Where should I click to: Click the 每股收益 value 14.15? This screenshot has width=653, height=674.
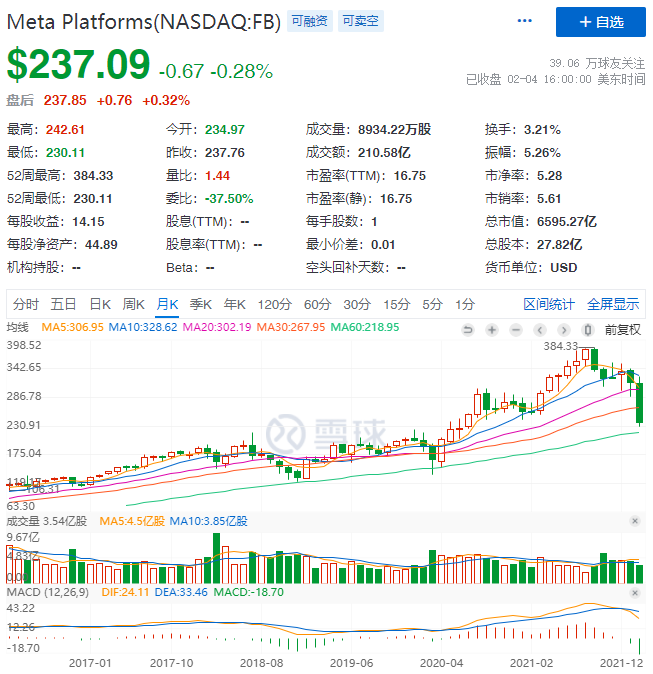coord(88,221)
